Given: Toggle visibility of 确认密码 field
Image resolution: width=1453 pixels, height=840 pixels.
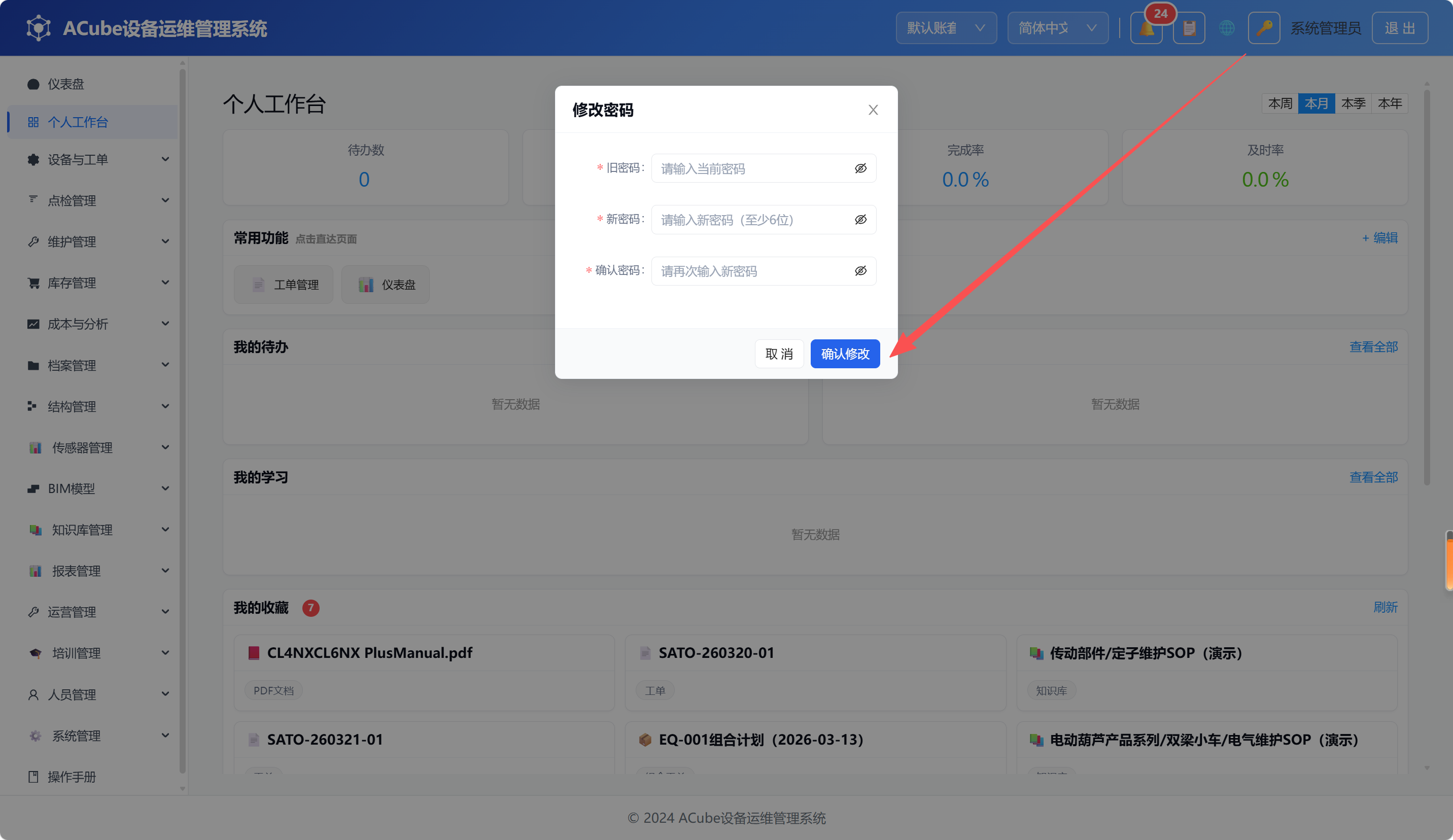Looking at the screenshot, I should 860,271.
